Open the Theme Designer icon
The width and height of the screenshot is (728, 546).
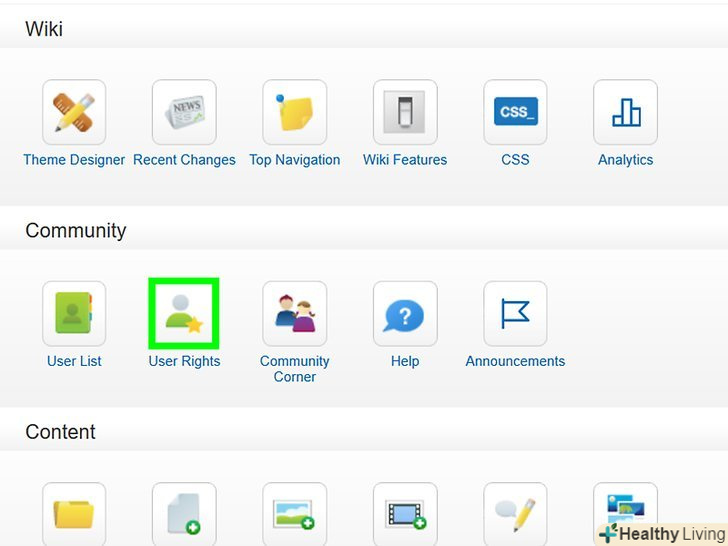pos(74,113)
